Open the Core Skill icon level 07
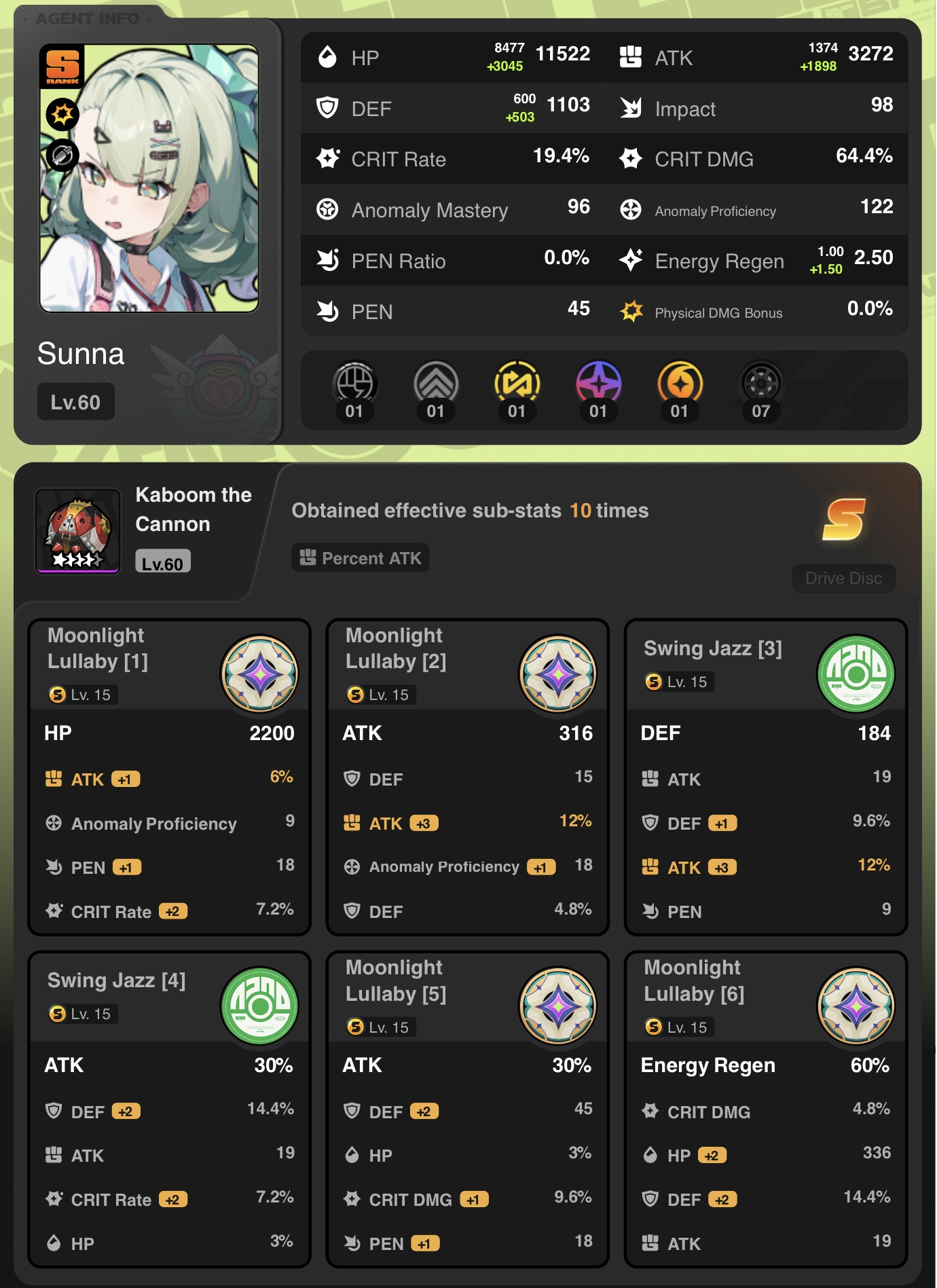The width and height of the screenshot is (937, 1288). pos(761,384)
